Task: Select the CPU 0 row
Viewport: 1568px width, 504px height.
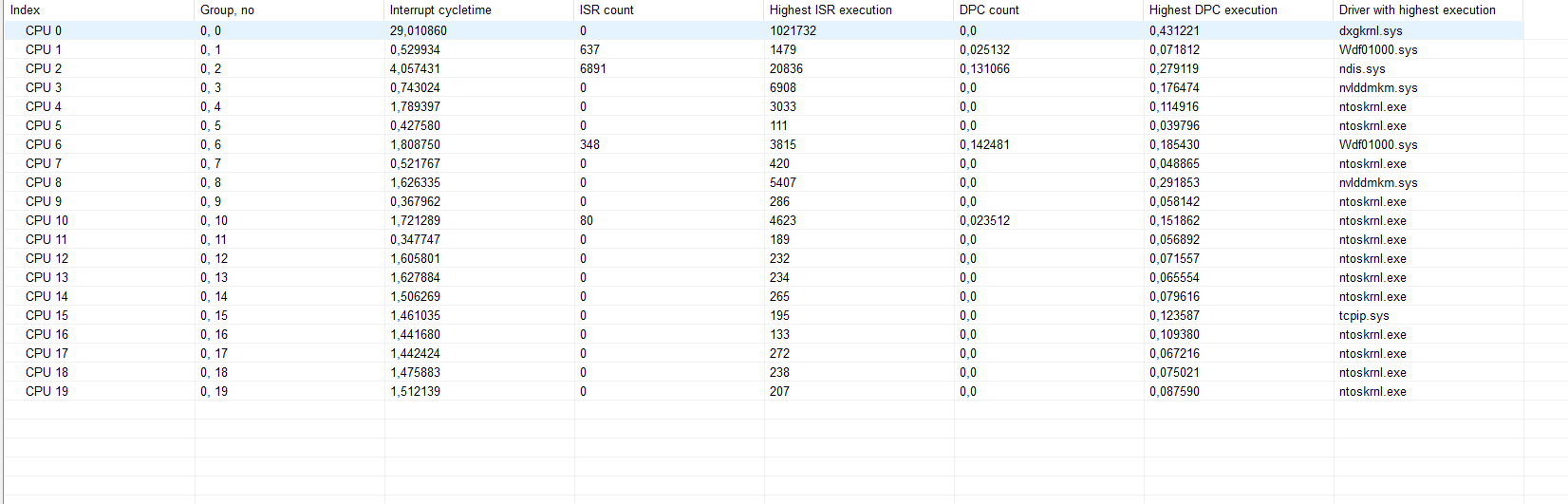Action: pyautogui.click(x=44, y=30)
